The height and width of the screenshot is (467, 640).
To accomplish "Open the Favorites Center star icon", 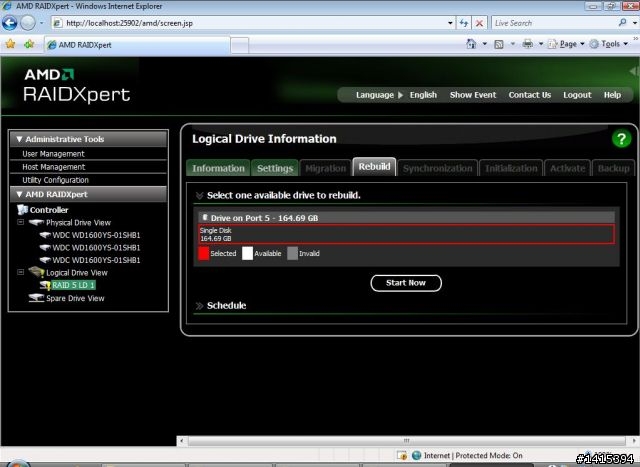I will pos(10,44).
